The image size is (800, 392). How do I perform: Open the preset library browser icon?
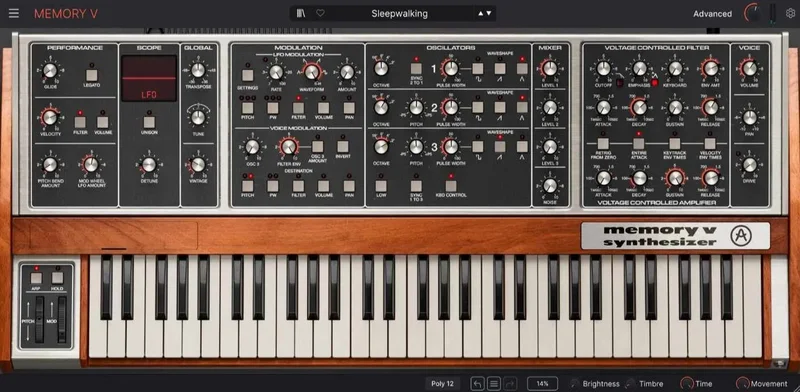301,13
